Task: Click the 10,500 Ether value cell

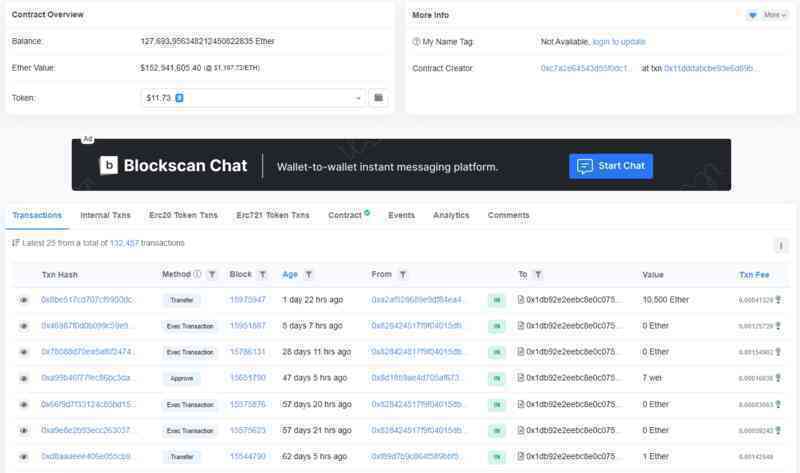Action: [666, 300]
